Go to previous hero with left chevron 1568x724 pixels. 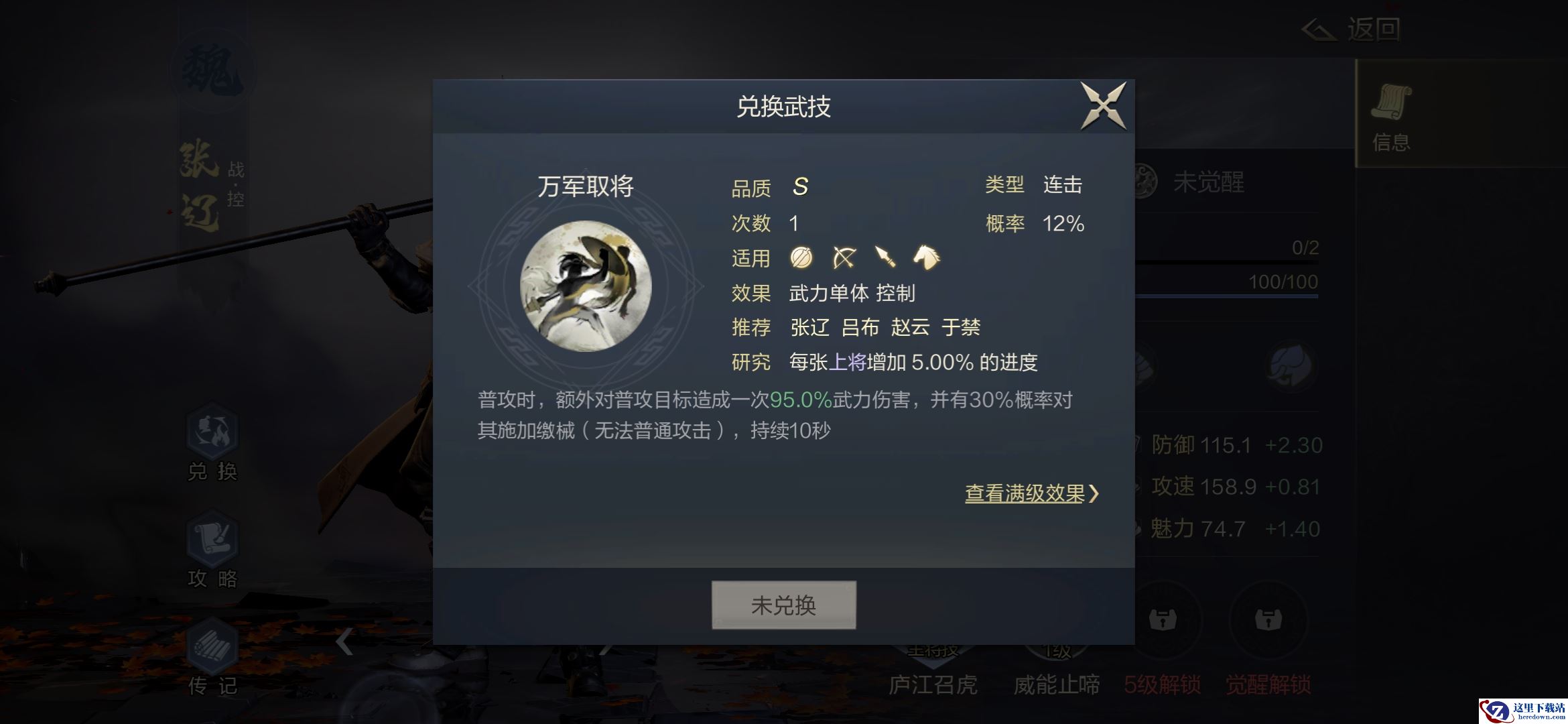pos(344,642)
